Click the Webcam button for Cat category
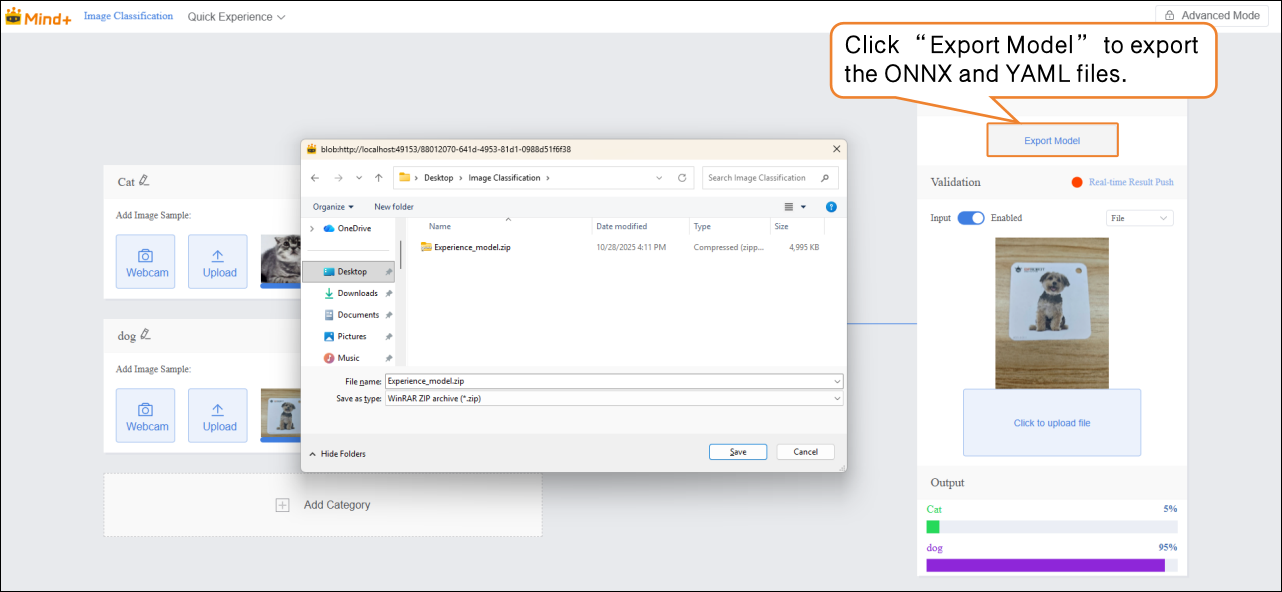Screen dimensions: 1282x592 click(145, 262)
